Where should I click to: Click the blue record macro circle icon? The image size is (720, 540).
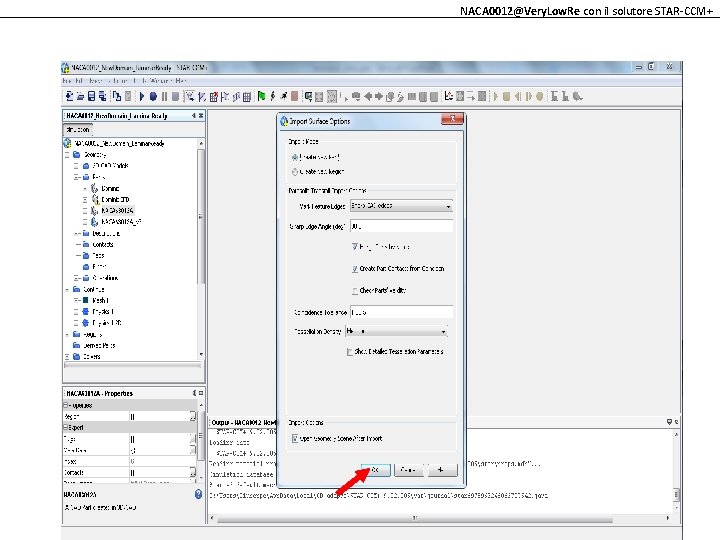153,96
